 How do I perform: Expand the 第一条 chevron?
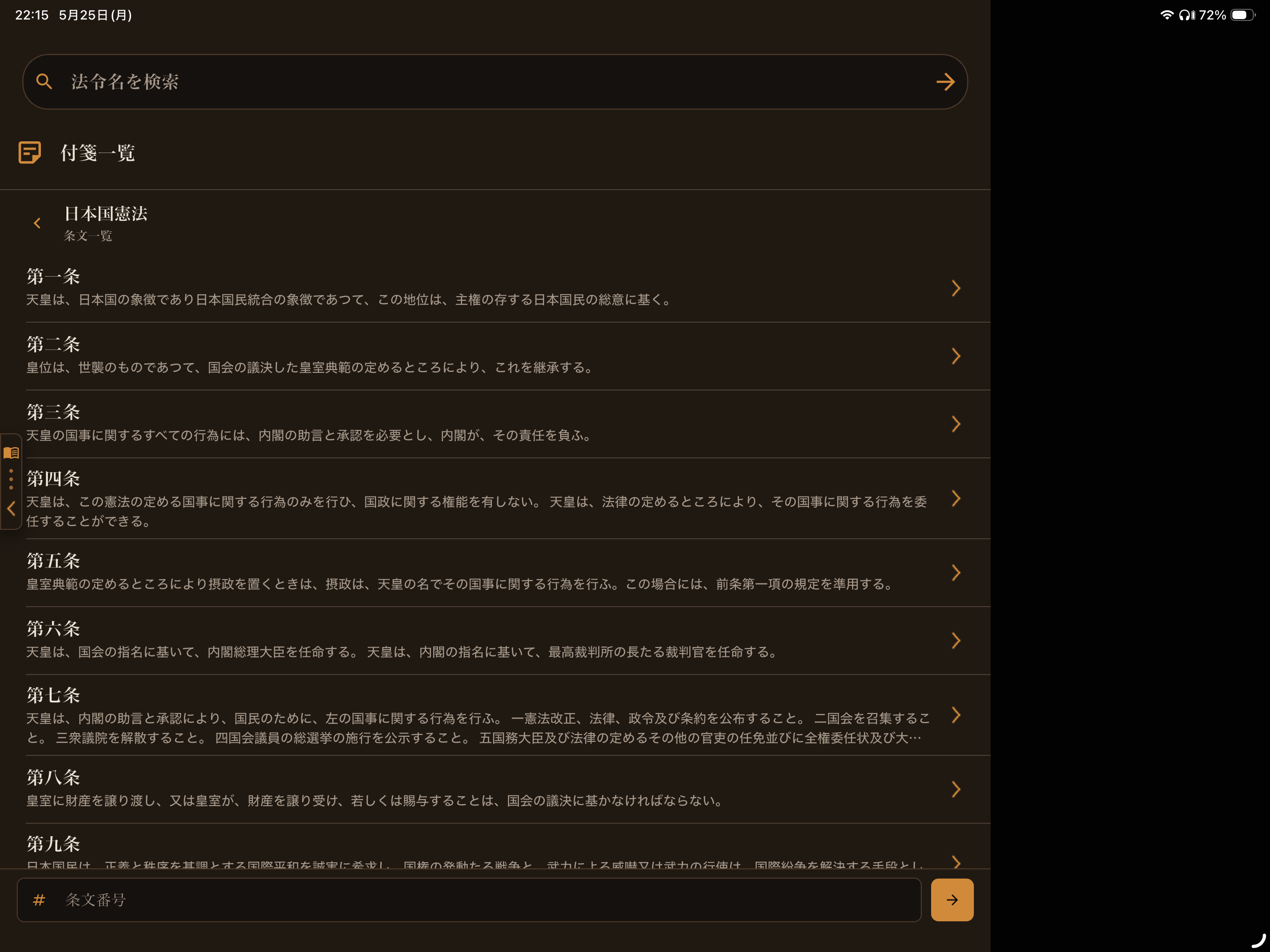pos(955,288)
